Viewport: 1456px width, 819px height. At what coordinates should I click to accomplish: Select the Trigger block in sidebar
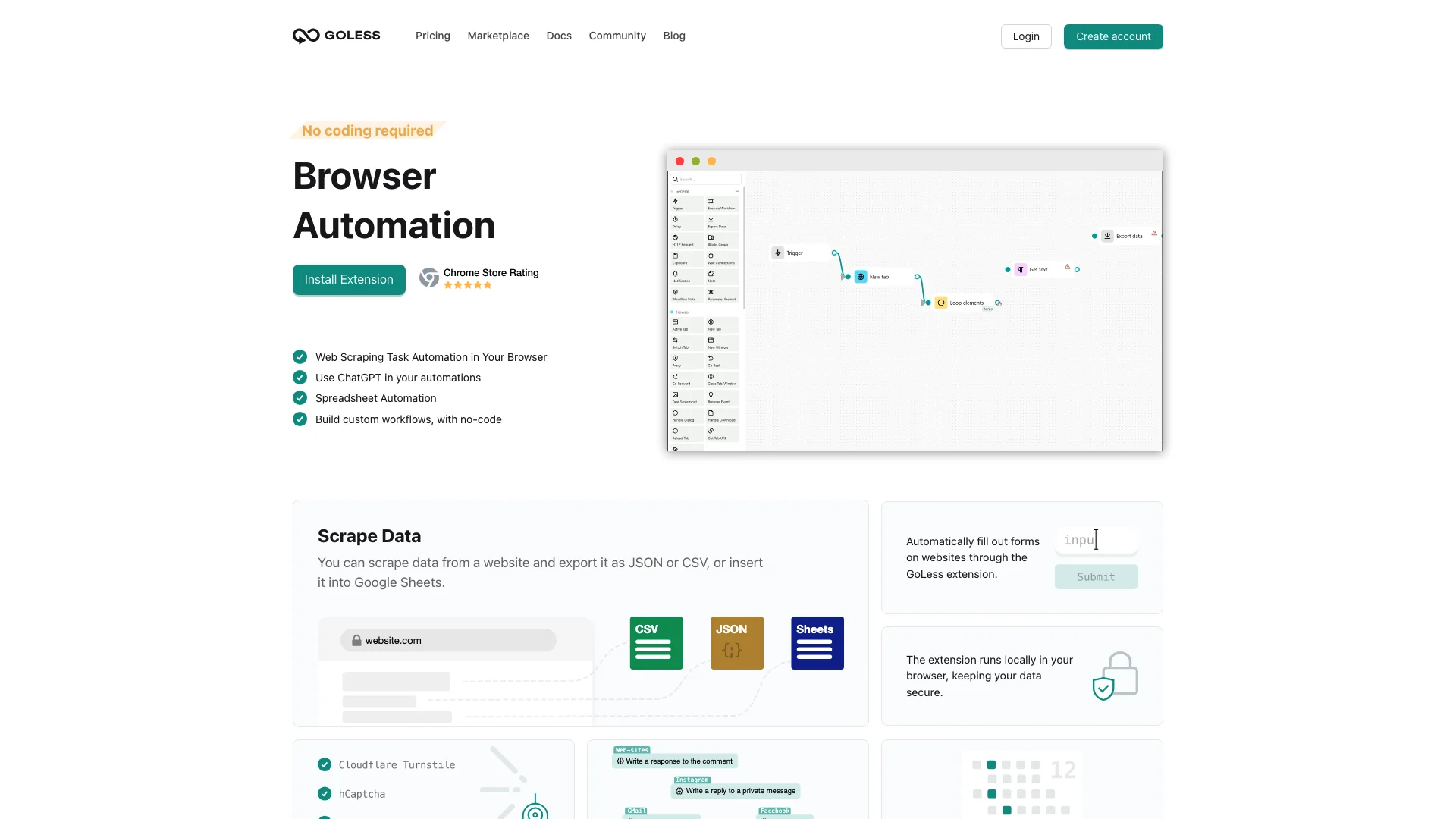(687, 204)
